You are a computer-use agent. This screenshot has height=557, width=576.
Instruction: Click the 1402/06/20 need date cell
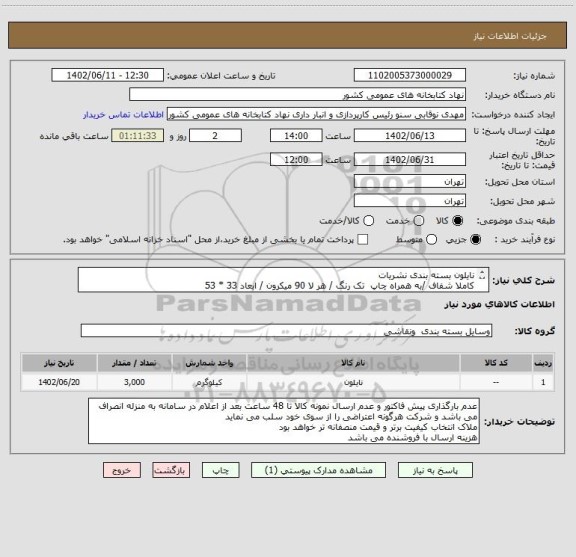click(59, 382)
